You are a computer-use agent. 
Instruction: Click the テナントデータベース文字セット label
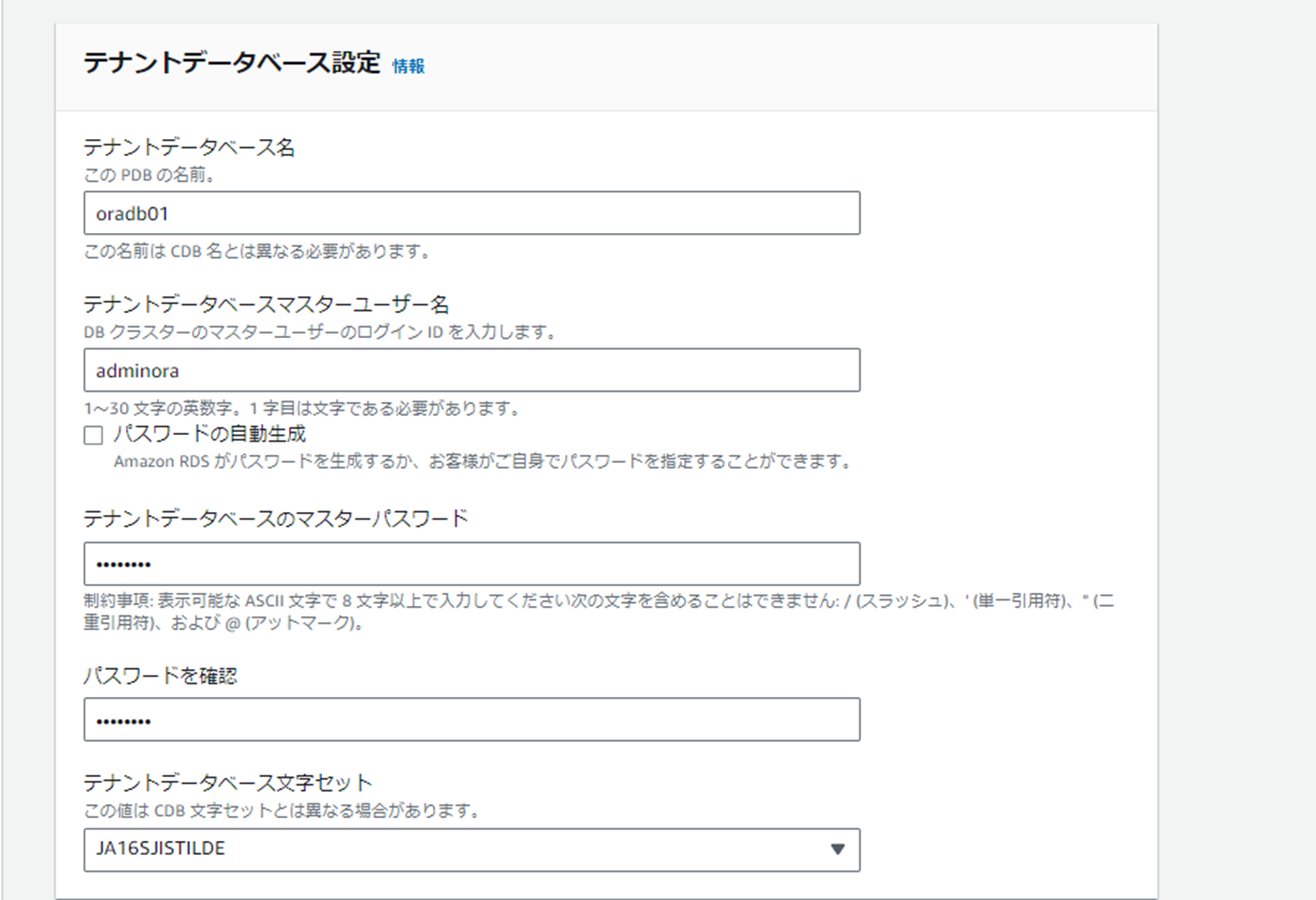click(x=228, y=783)
